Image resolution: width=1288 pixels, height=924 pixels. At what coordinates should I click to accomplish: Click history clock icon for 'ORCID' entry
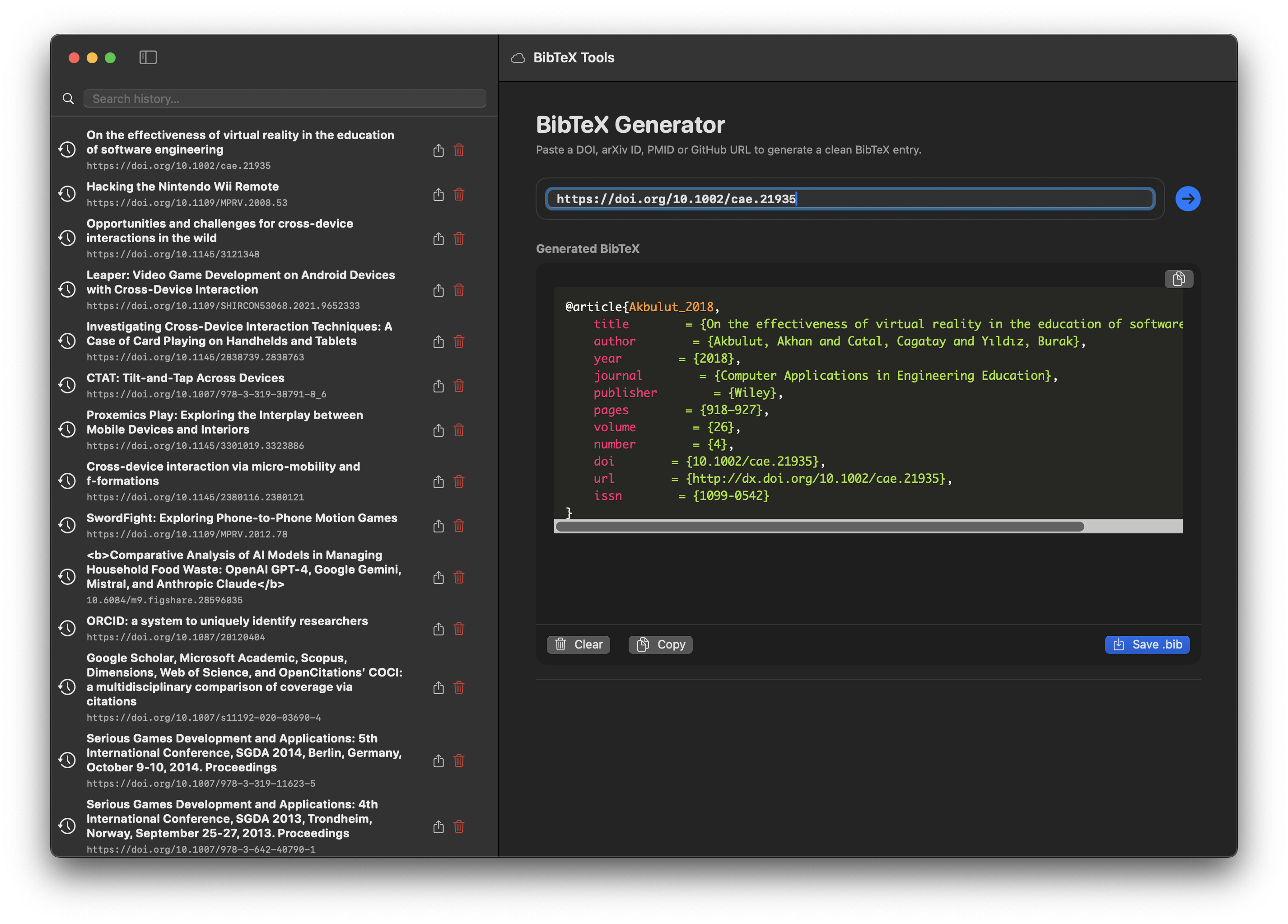[67, 628]
